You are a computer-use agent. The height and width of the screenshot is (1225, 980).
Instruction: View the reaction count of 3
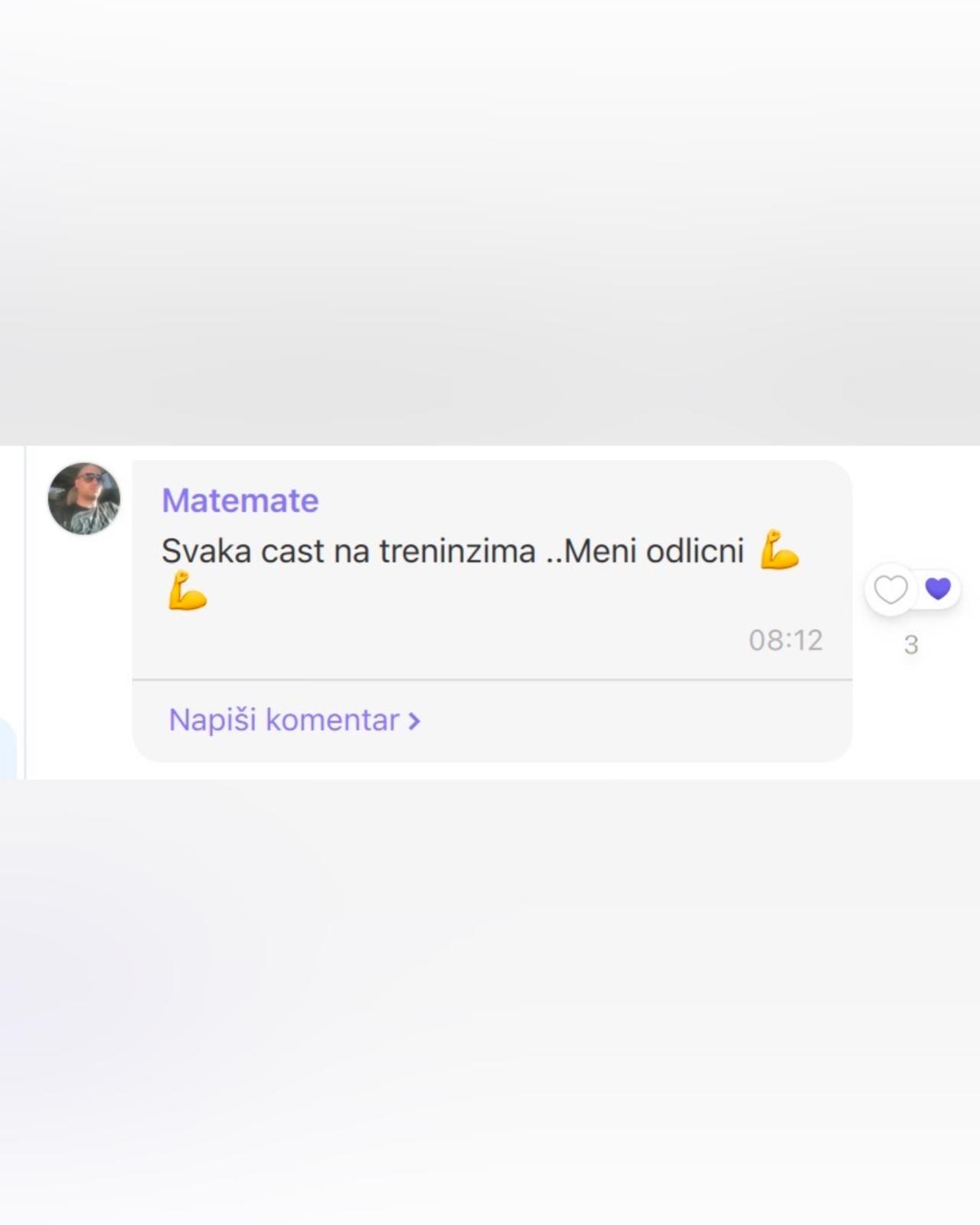point(911,645)
